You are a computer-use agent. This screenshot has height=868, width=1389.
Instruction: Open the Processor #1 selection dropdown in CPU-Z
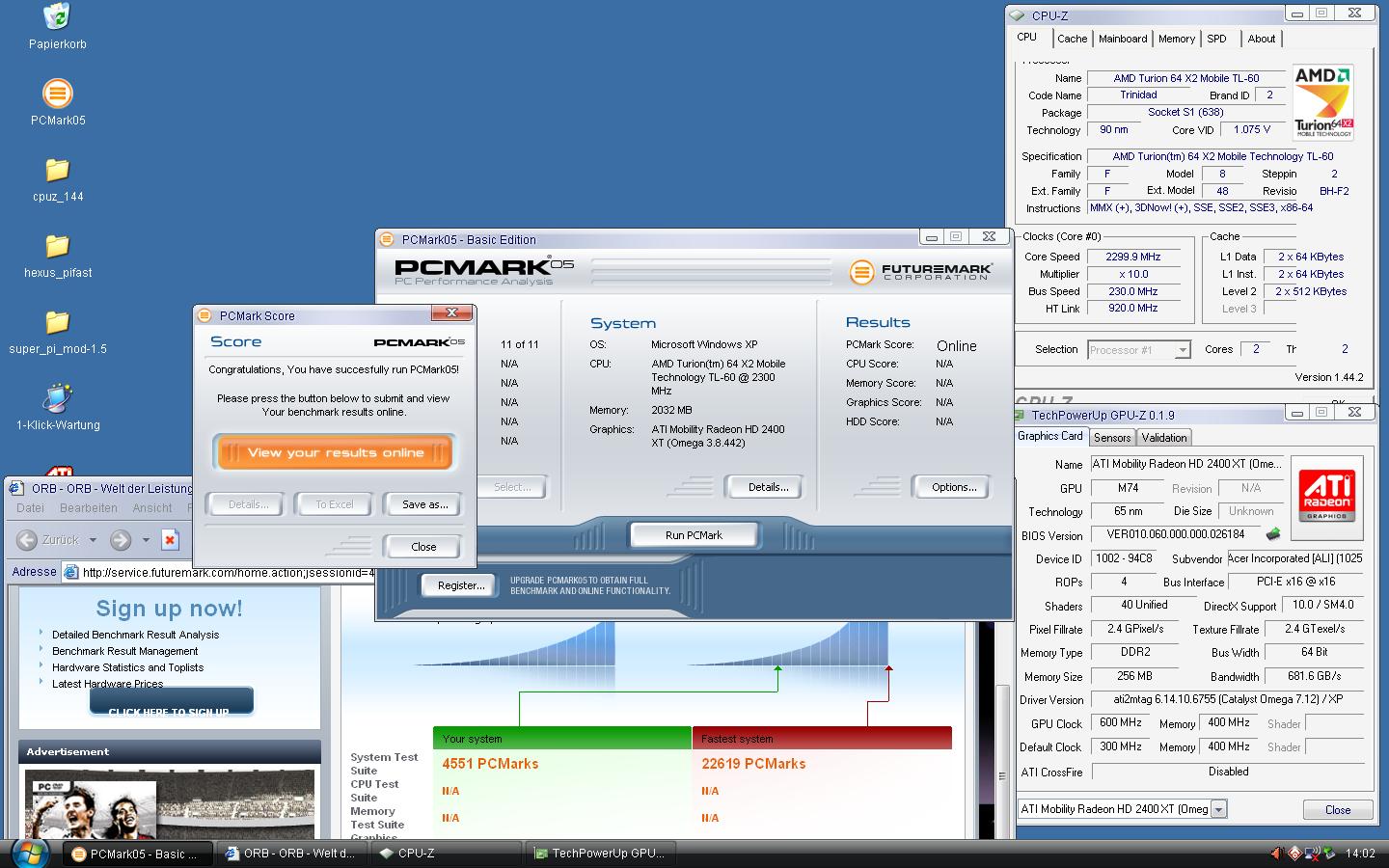tap(1183, 350)
